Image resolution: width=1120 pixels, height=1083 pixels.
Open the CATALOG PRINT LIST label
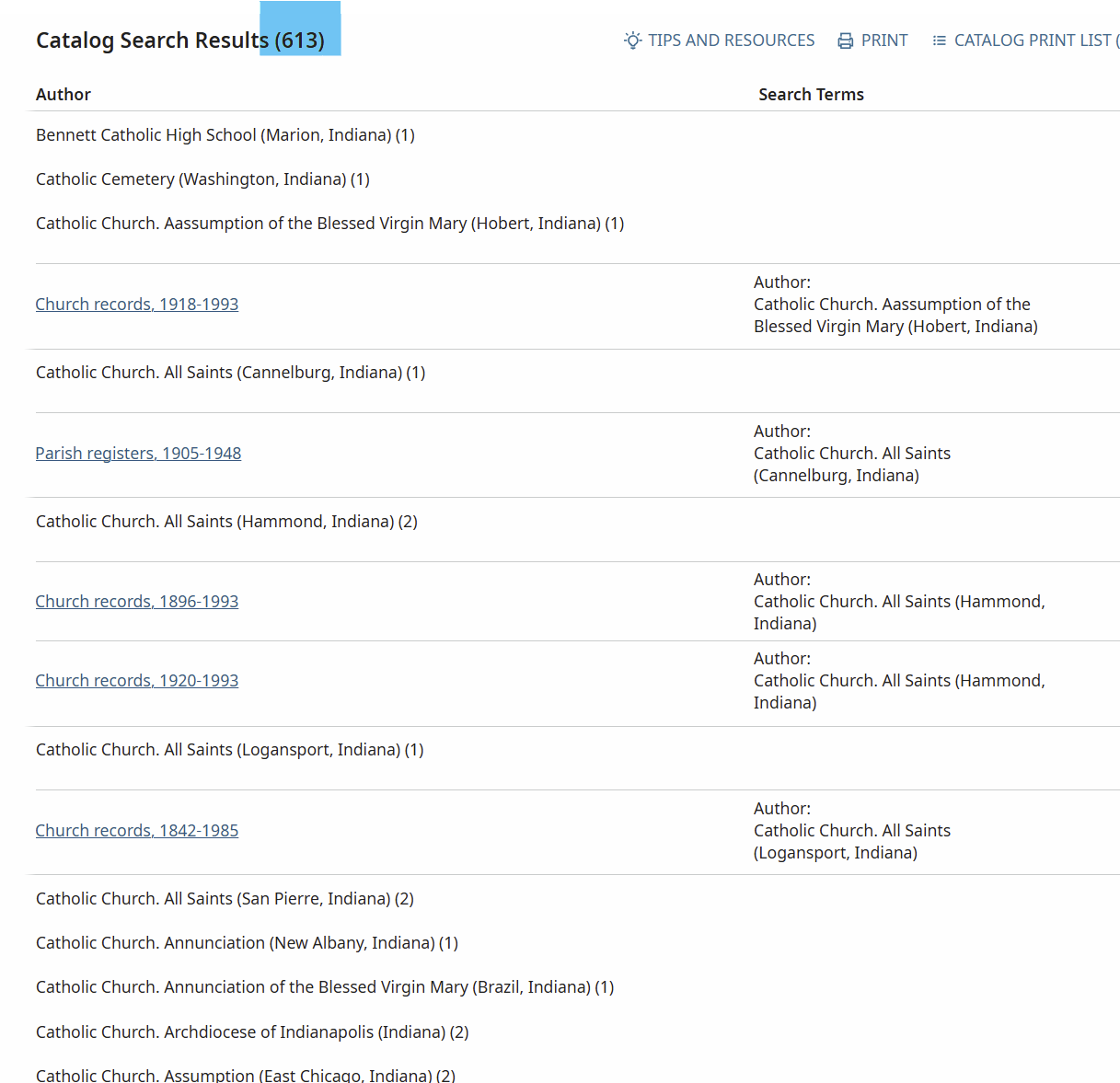coord(1036,40)
